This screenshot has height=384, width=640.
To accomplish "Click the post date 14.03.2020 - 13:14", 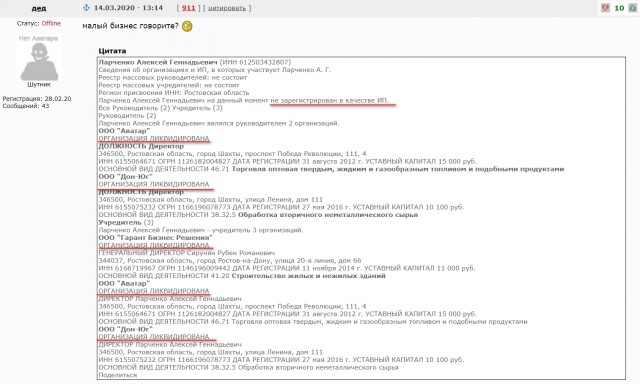I will coord(128,8).
